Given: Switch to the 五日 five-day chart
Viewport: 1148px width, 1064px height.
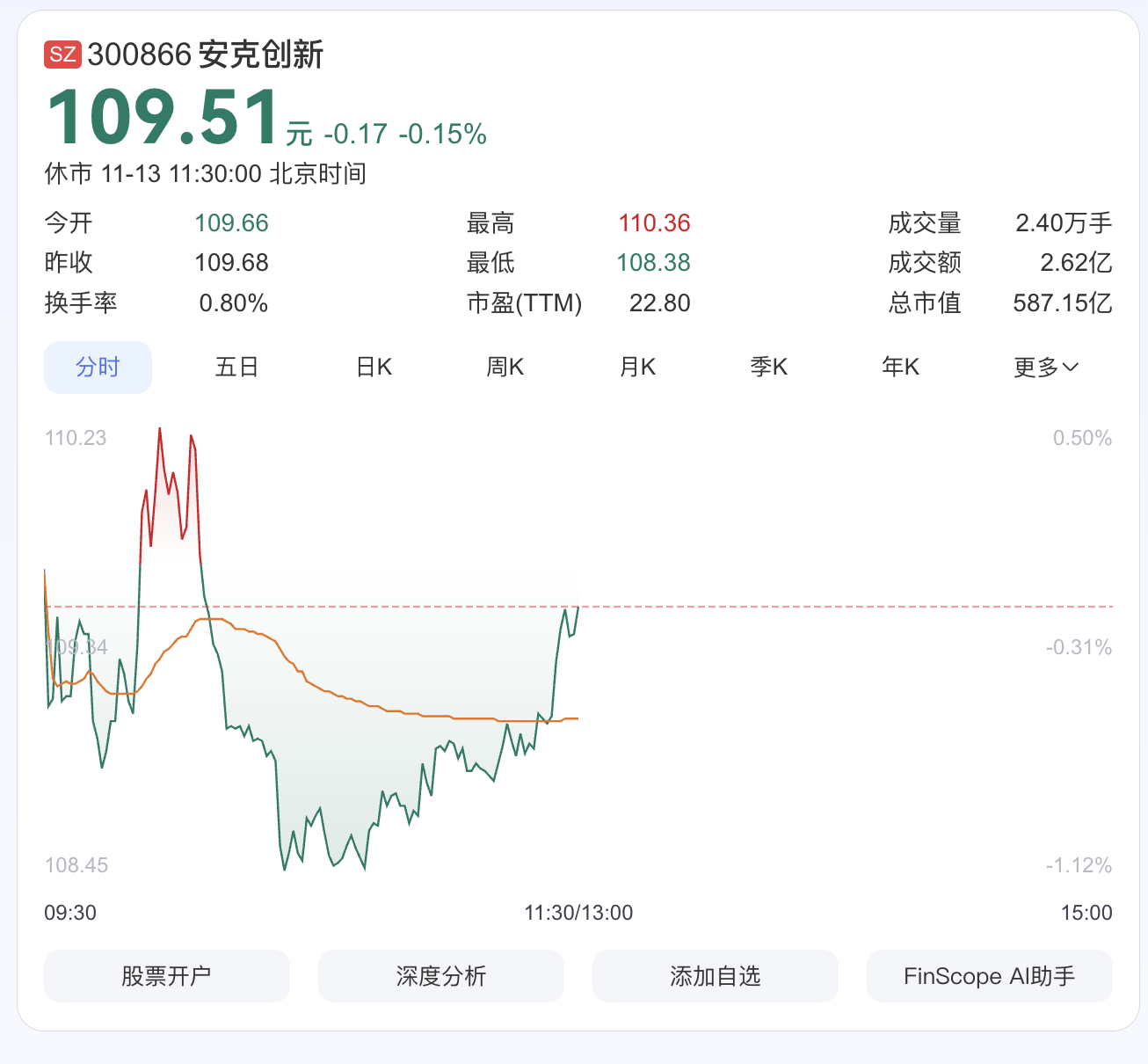Looking at the screenshot, I should point(236,367).
